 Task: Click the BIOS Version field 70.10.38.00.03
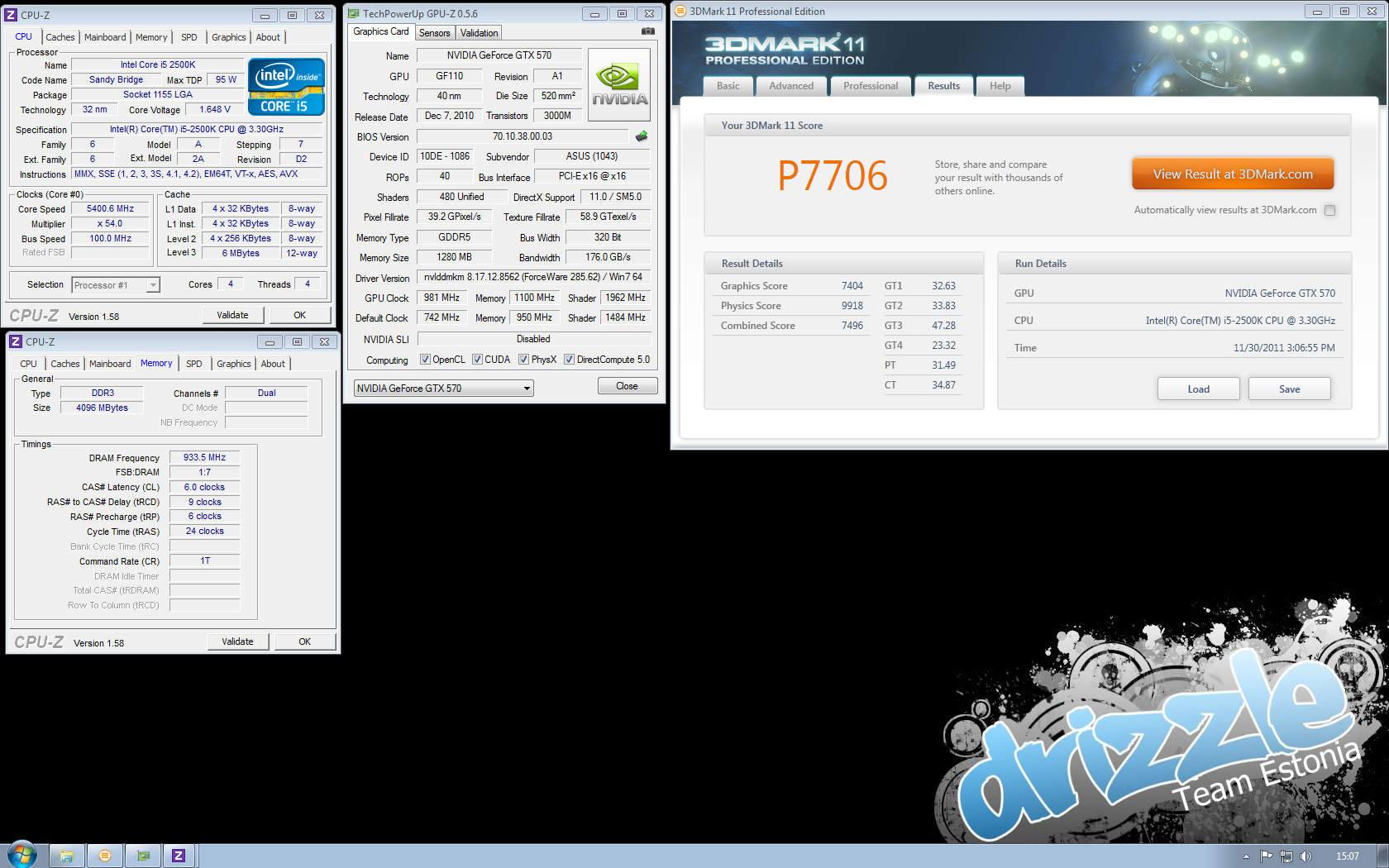pos(523,136)
